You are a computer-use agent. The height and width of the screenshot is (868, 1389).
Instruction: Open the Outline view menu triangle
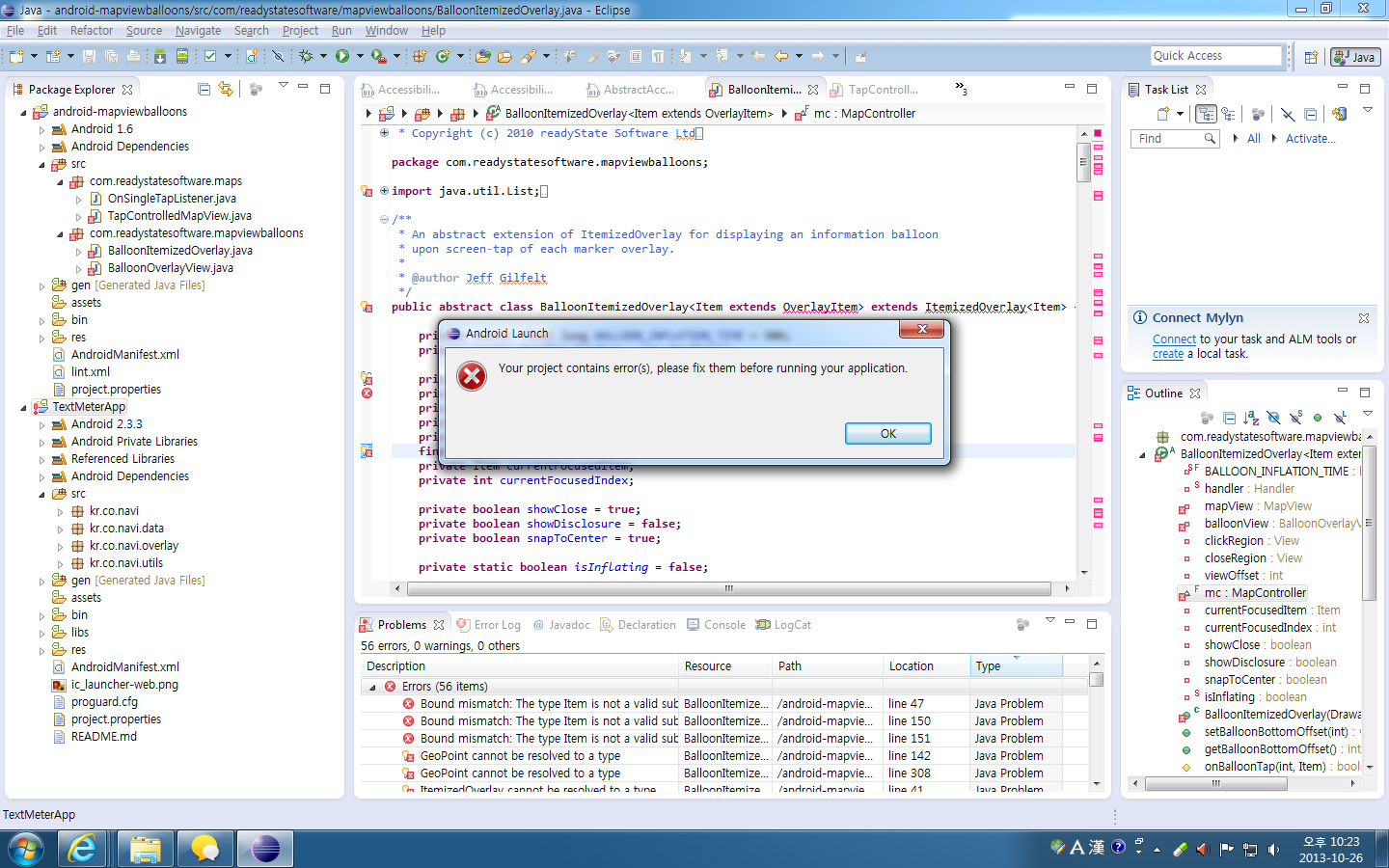tap(1368, 414)
